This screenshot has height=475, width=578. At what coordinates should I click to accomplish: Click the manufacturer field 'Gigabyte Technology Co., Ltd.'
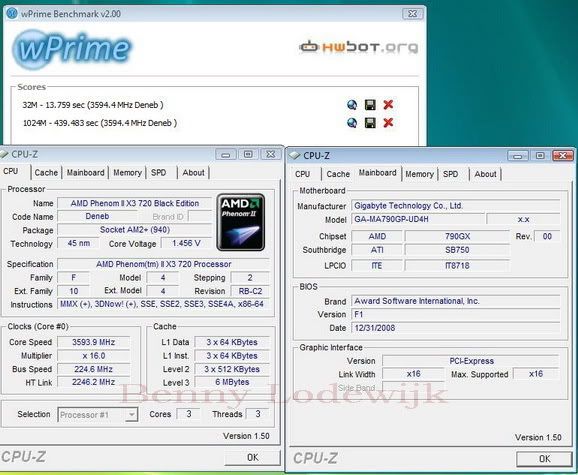[x=456, y=206]
